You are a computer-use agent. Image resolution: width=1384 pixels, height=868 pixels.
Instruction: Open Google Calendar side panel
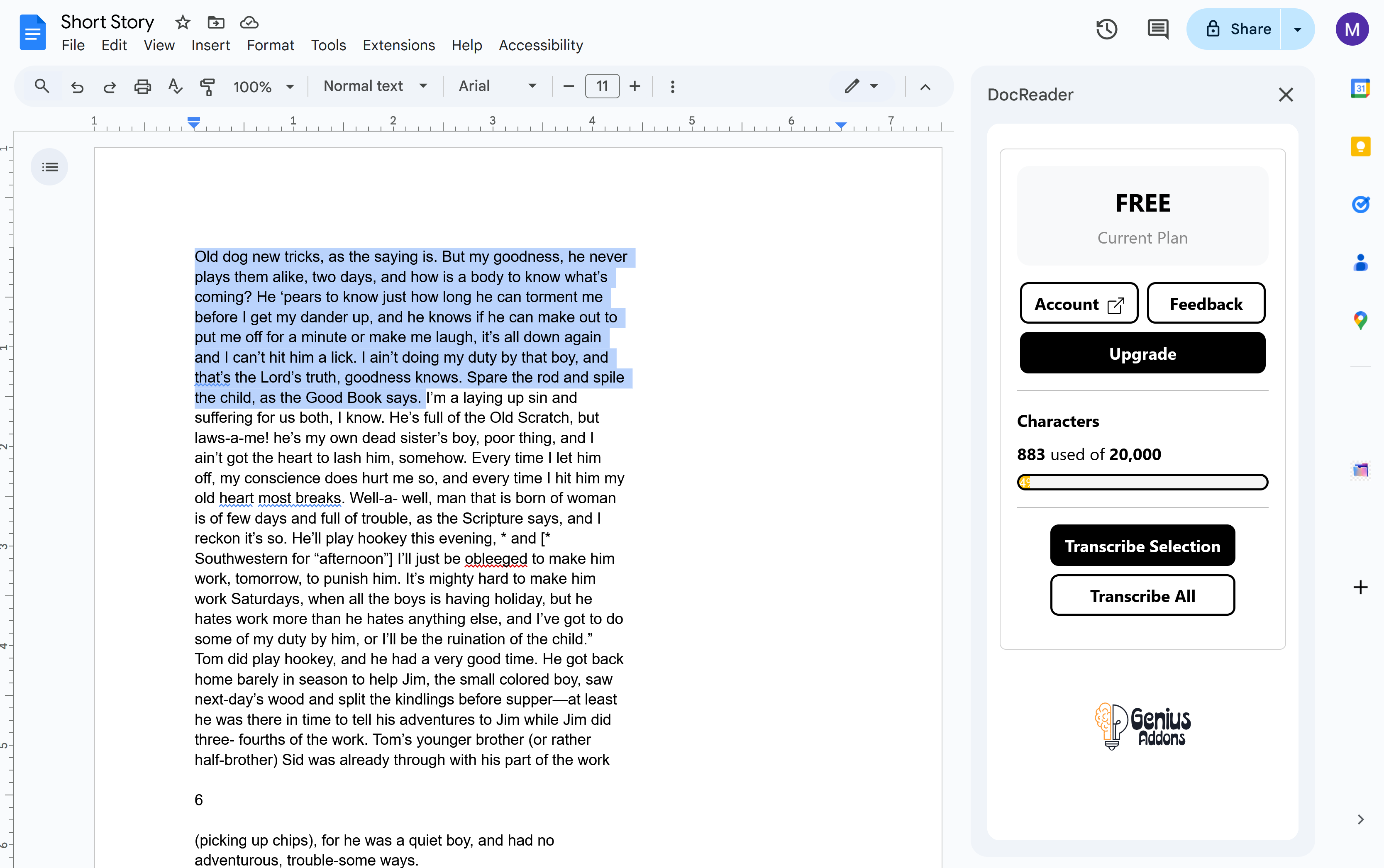click(x=1360, y=88)
